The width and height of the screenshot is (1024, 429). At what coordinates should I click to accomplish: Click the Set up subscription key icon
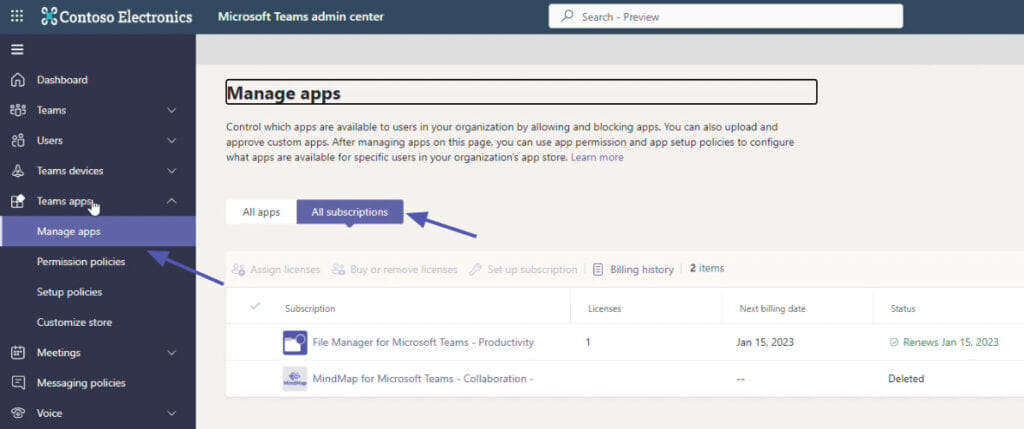click(x=475, y=269)
